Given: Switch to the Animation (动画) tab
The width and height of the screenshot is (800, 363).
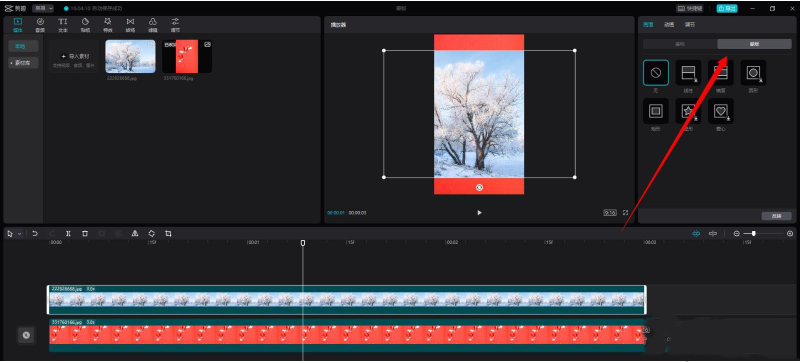Looking at the screenshot, I should pyautogui.click(x=669, y=25).
